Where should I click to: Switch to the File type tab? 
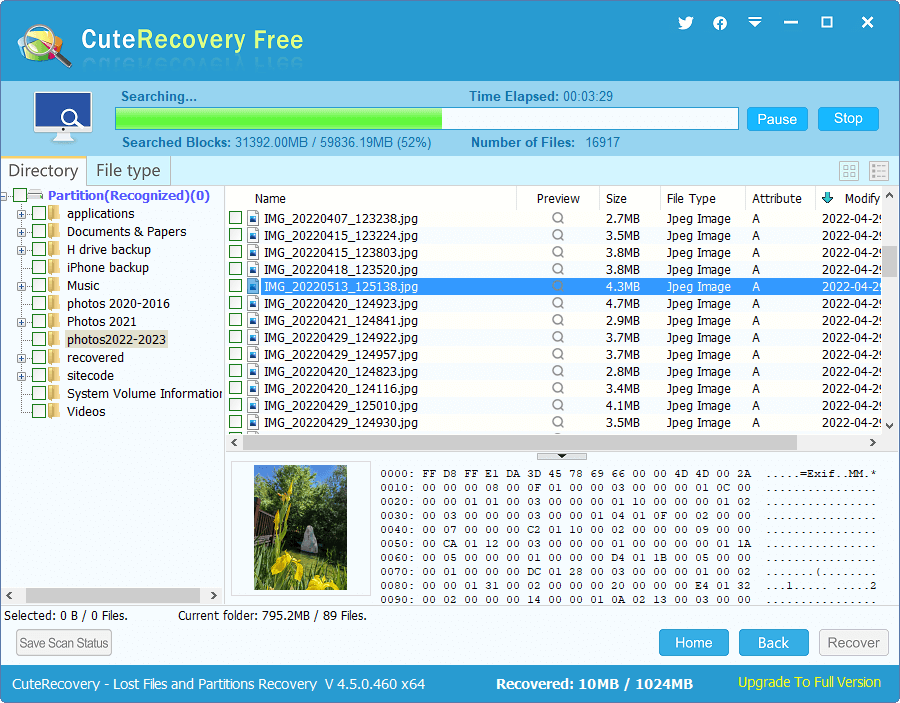[128, 170]
